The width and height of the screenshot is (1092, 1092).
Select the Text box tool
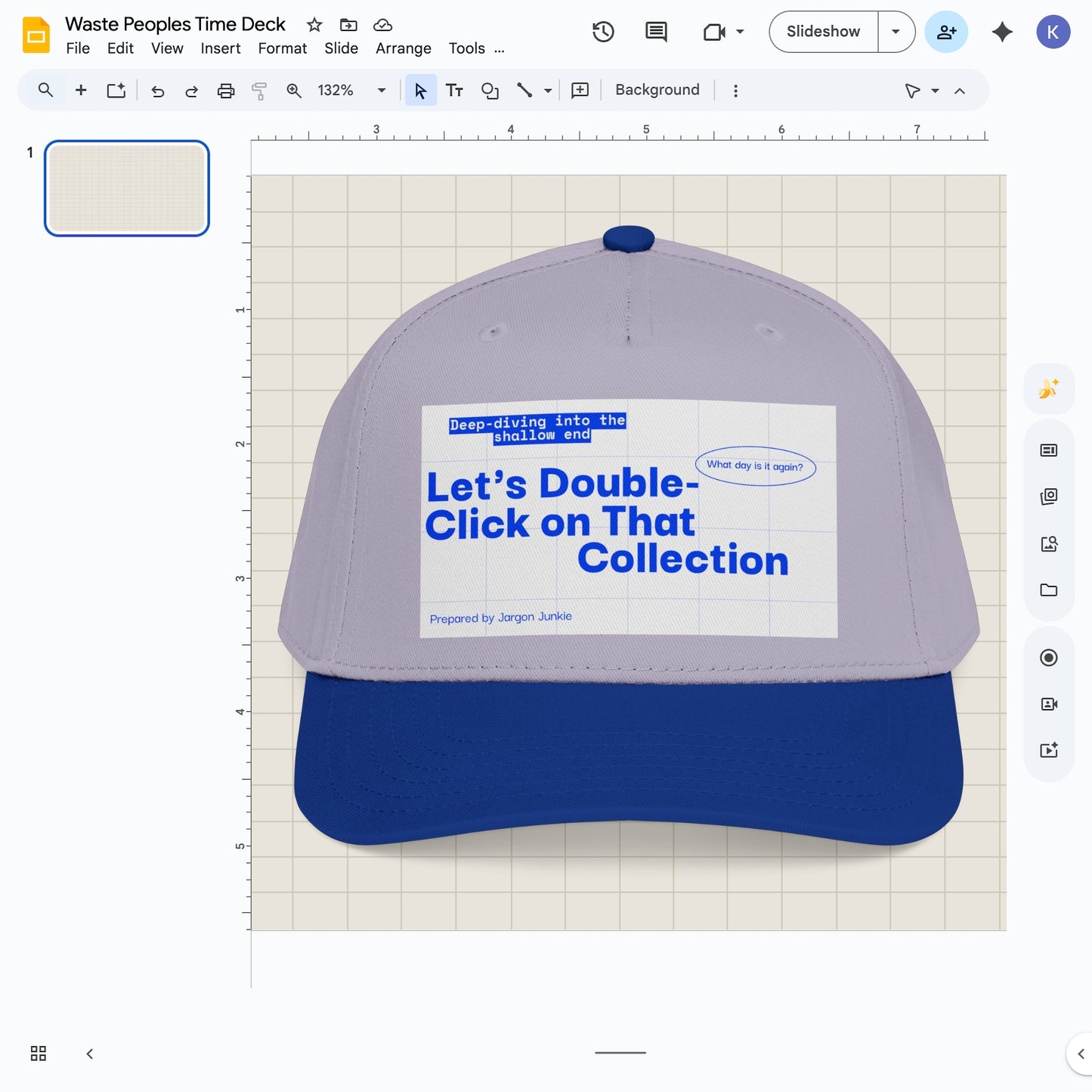tap(454, 91)
